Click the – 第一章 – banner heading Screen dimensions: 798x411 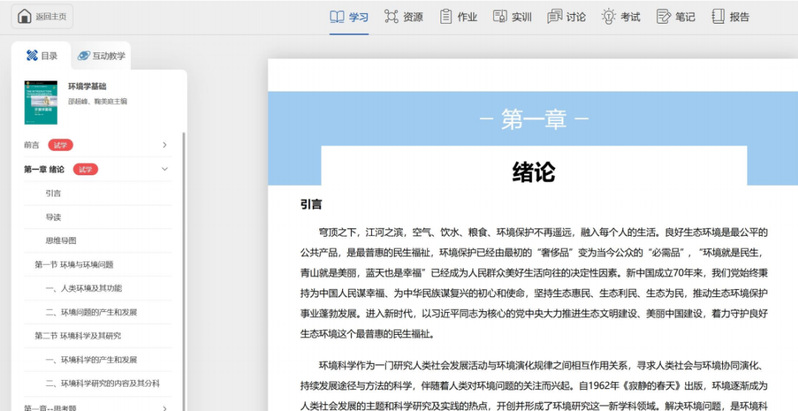pos(533,119)
